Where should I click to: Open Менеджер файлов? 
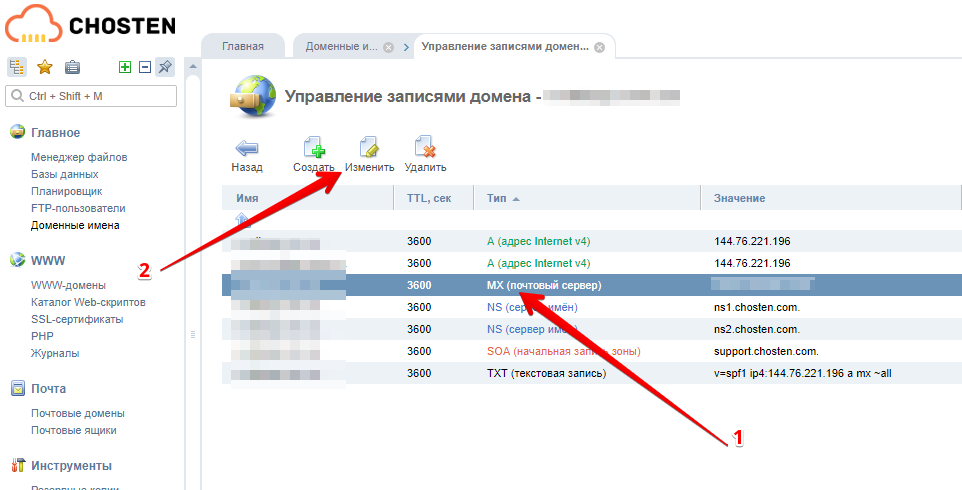(x=79, y=157)
